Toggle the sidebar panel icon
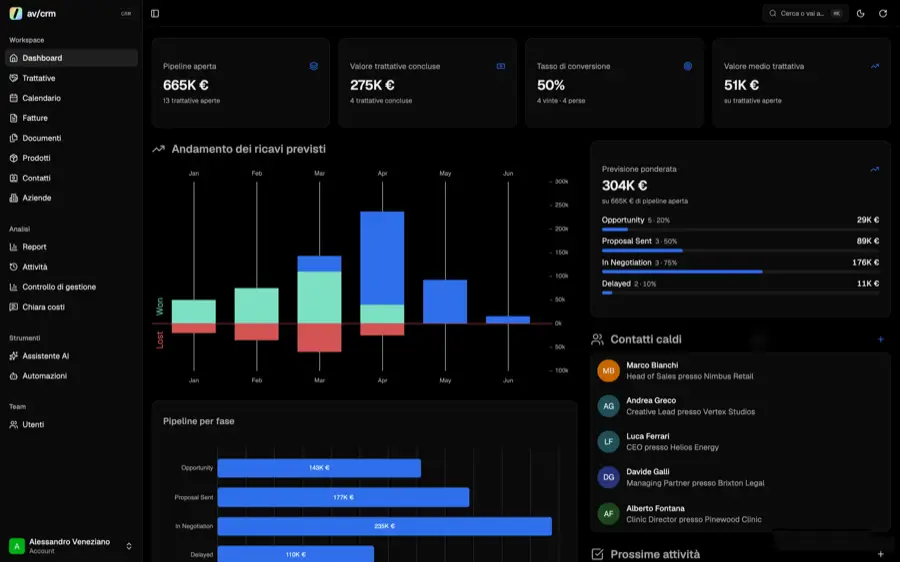The width and height of the screenshot is (900, 562). click(x=155, y=13)
